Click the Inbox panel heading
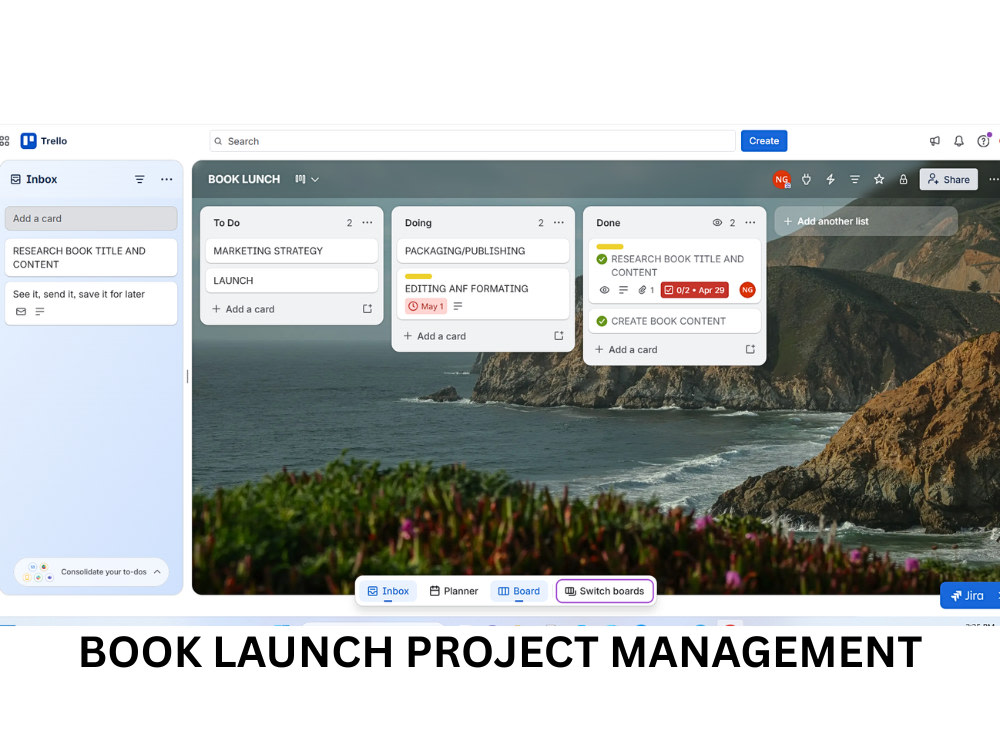The height and width of the screenshot is (750, 1000). pyautogui.click(x=41, y=179)
